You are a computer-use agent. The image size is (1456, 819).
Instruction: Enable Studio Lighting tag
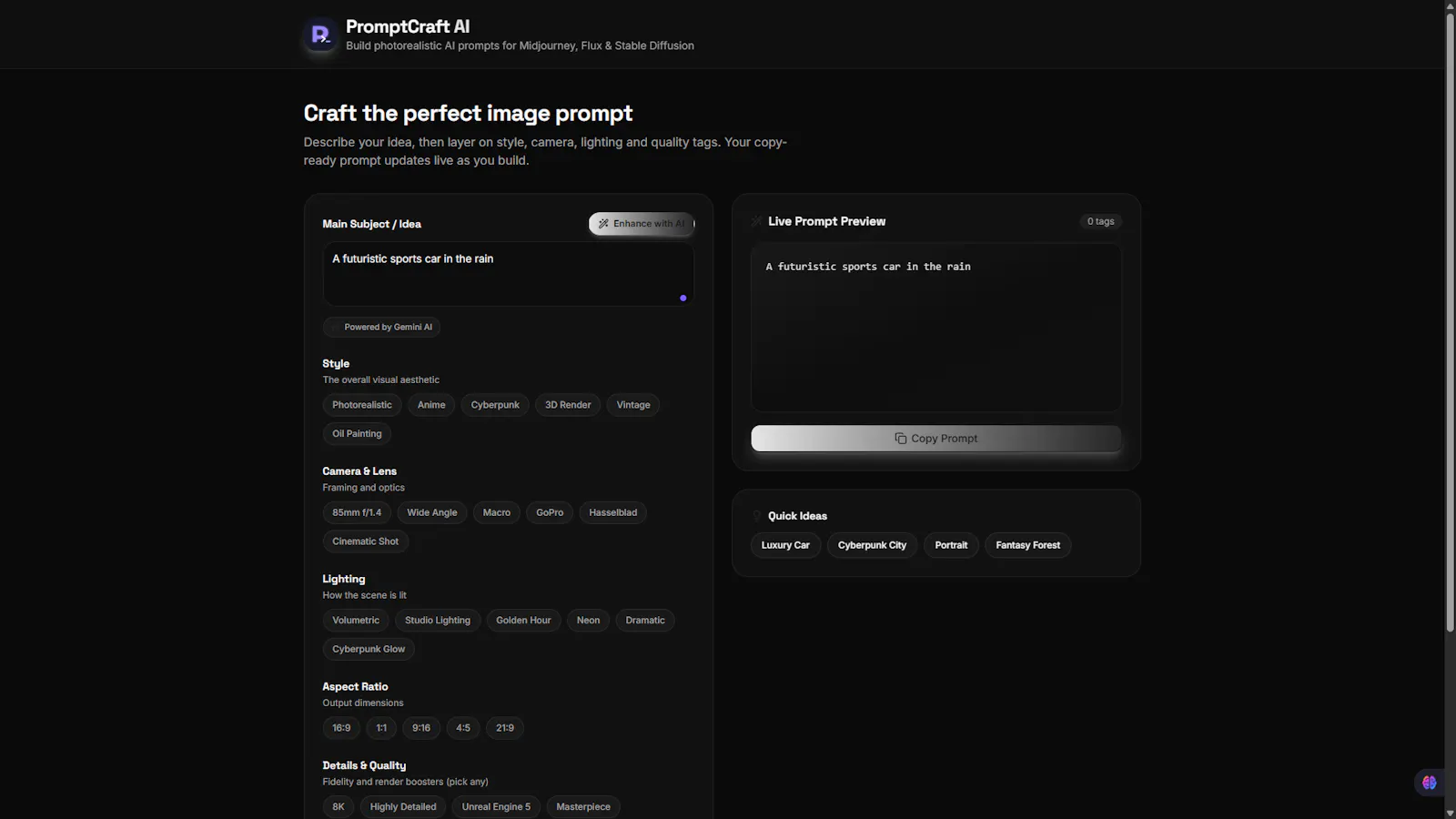tap(438, 621)
